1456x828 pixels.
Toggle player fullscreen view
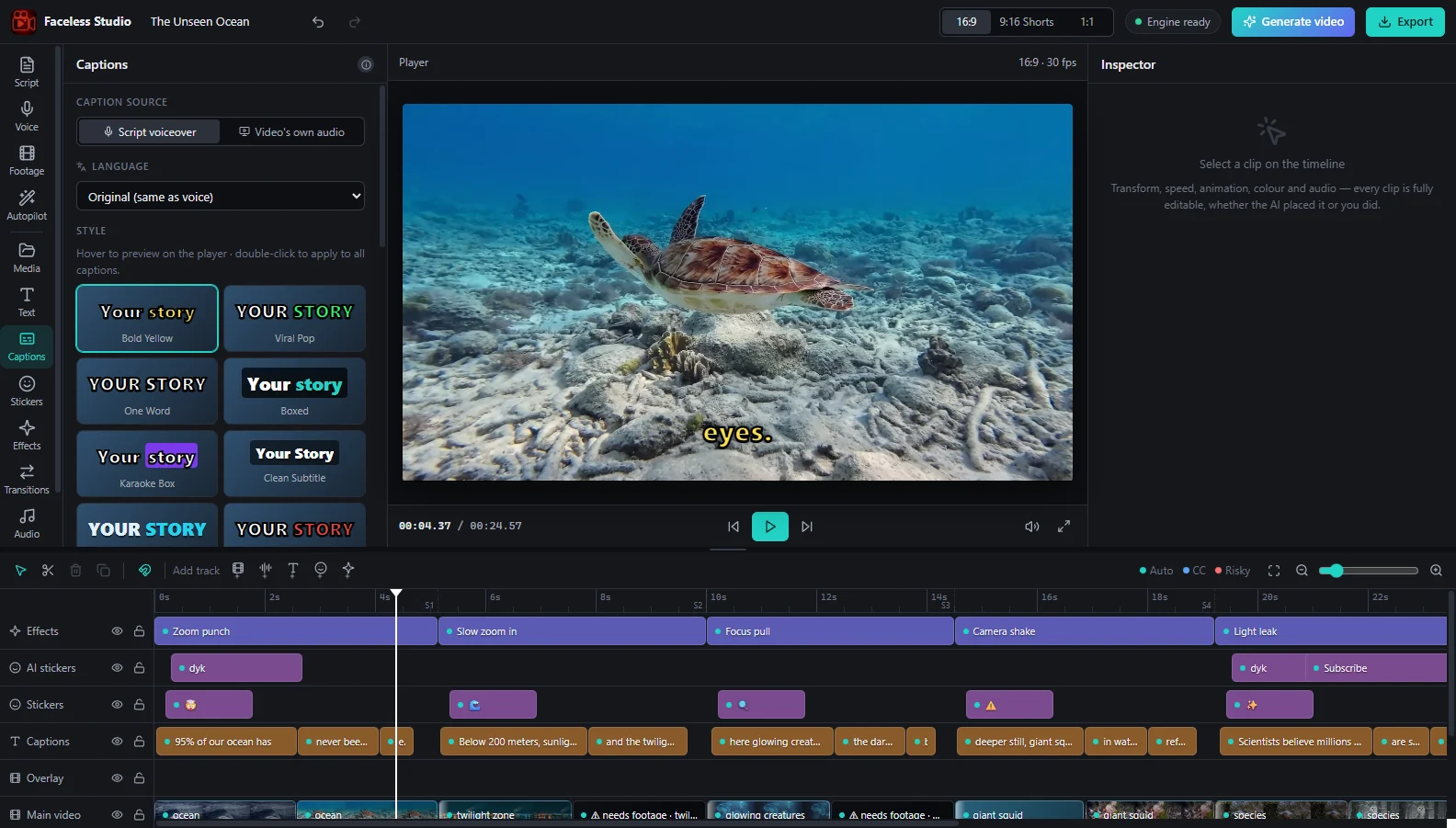point(1064,527)
